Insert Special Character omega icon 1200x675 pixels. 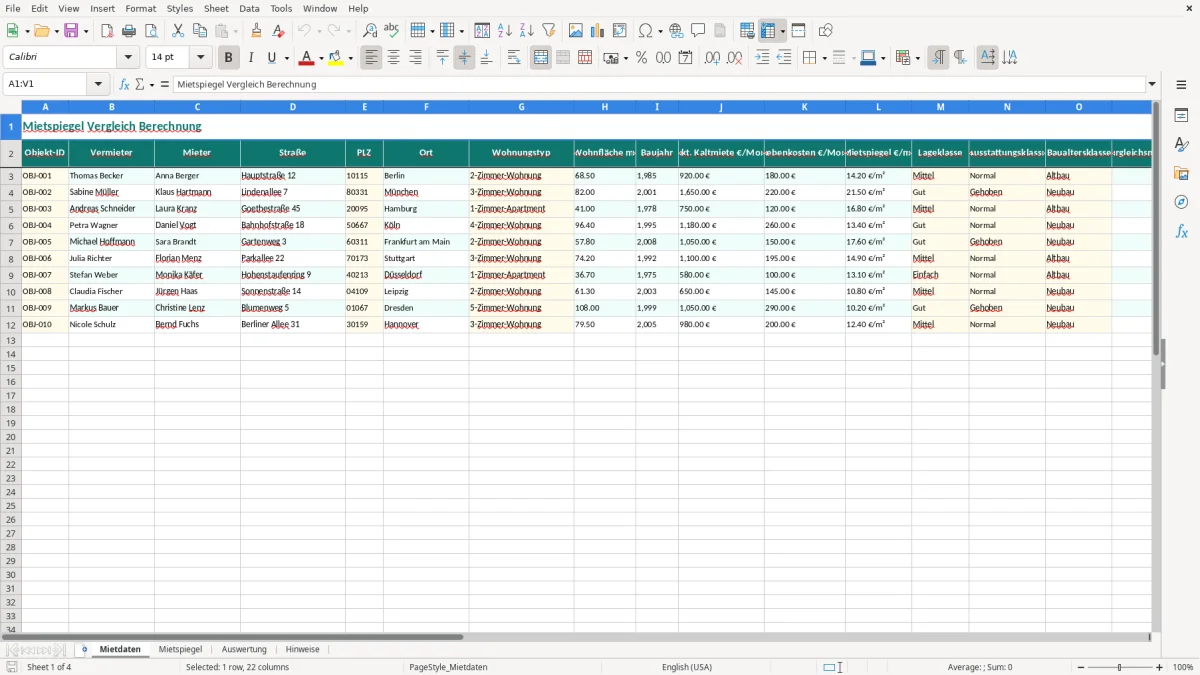coord(645,31)
